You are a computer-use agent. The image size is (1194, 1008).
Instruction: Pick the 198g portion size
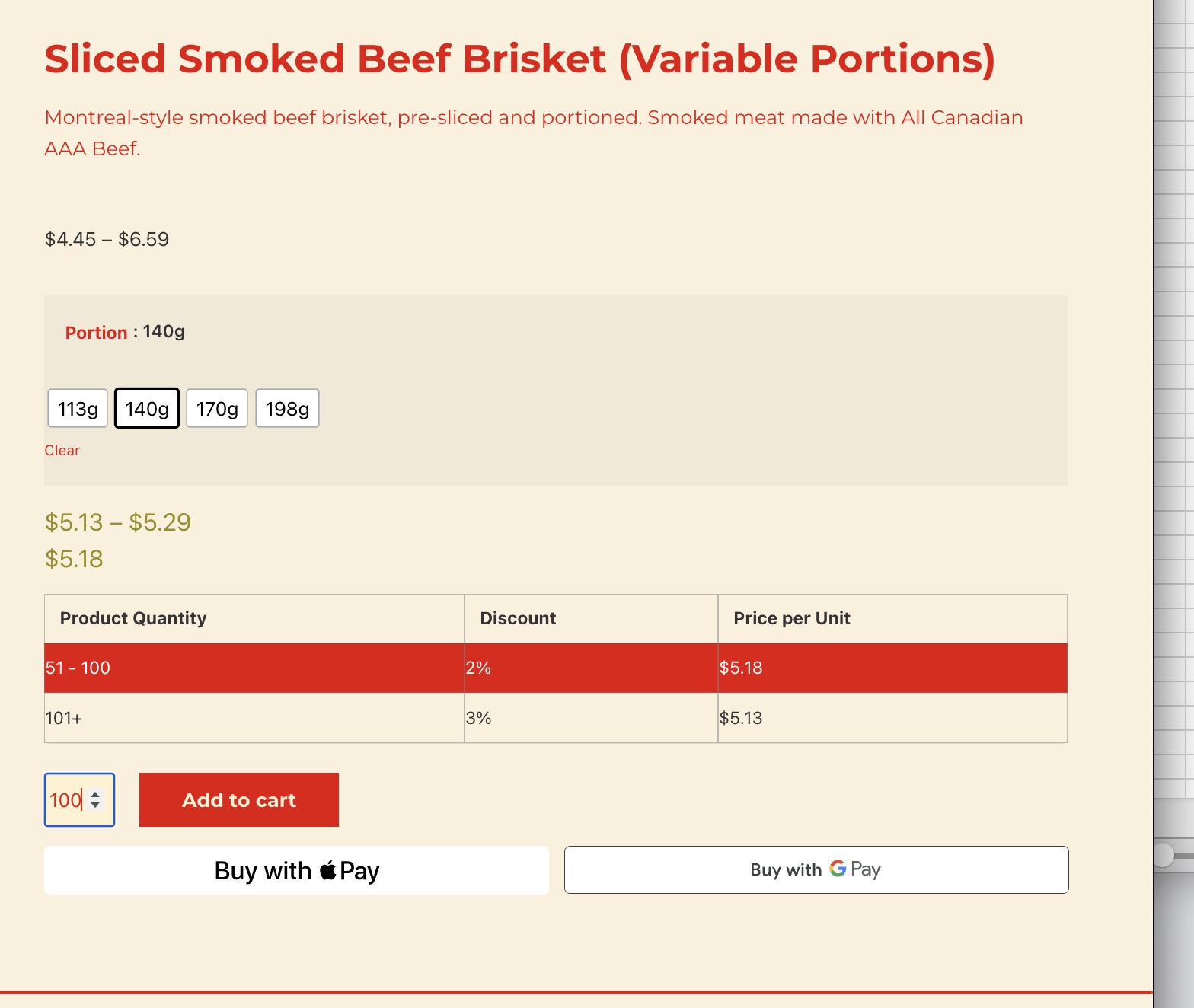[x=287, y=409]
